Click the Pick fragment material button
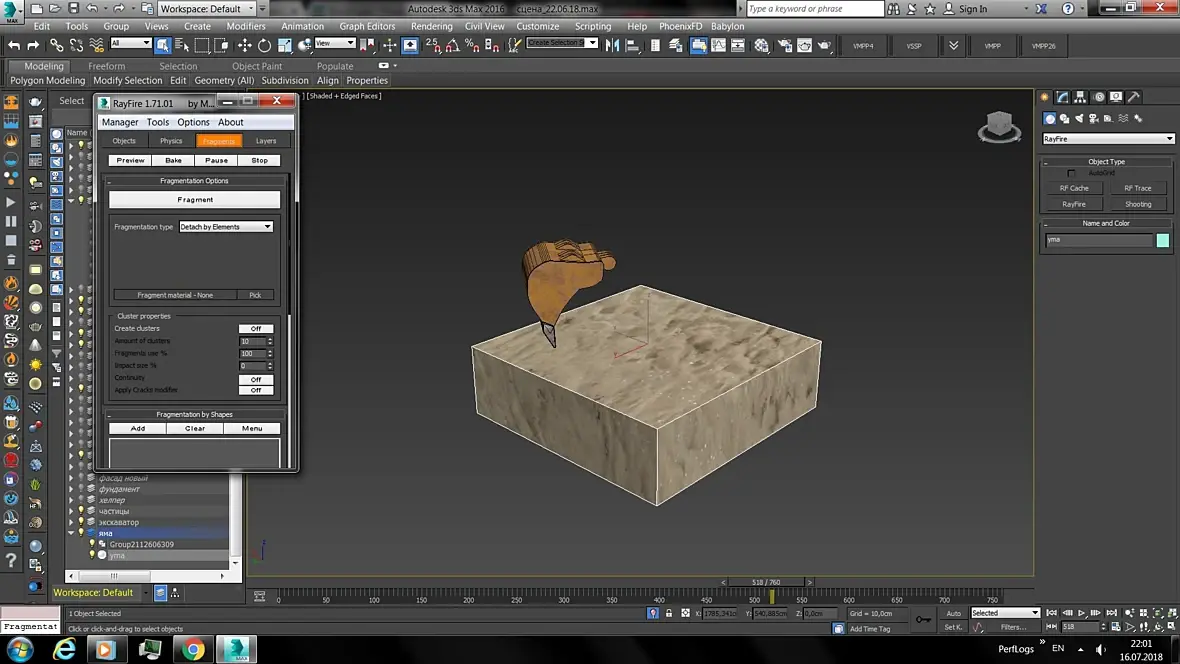The image size is (1180, 664). coord(255,295)
